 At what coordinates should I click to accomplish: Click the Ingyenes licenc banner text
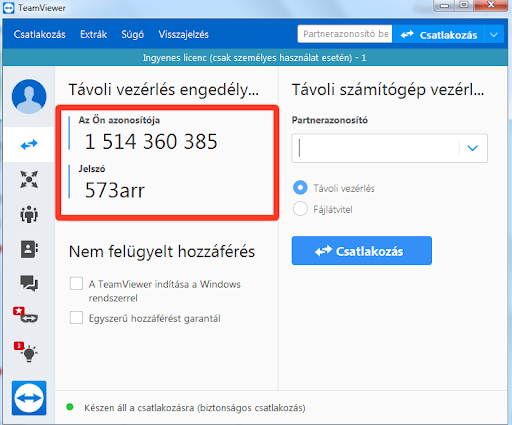click(x=255, y=58)
